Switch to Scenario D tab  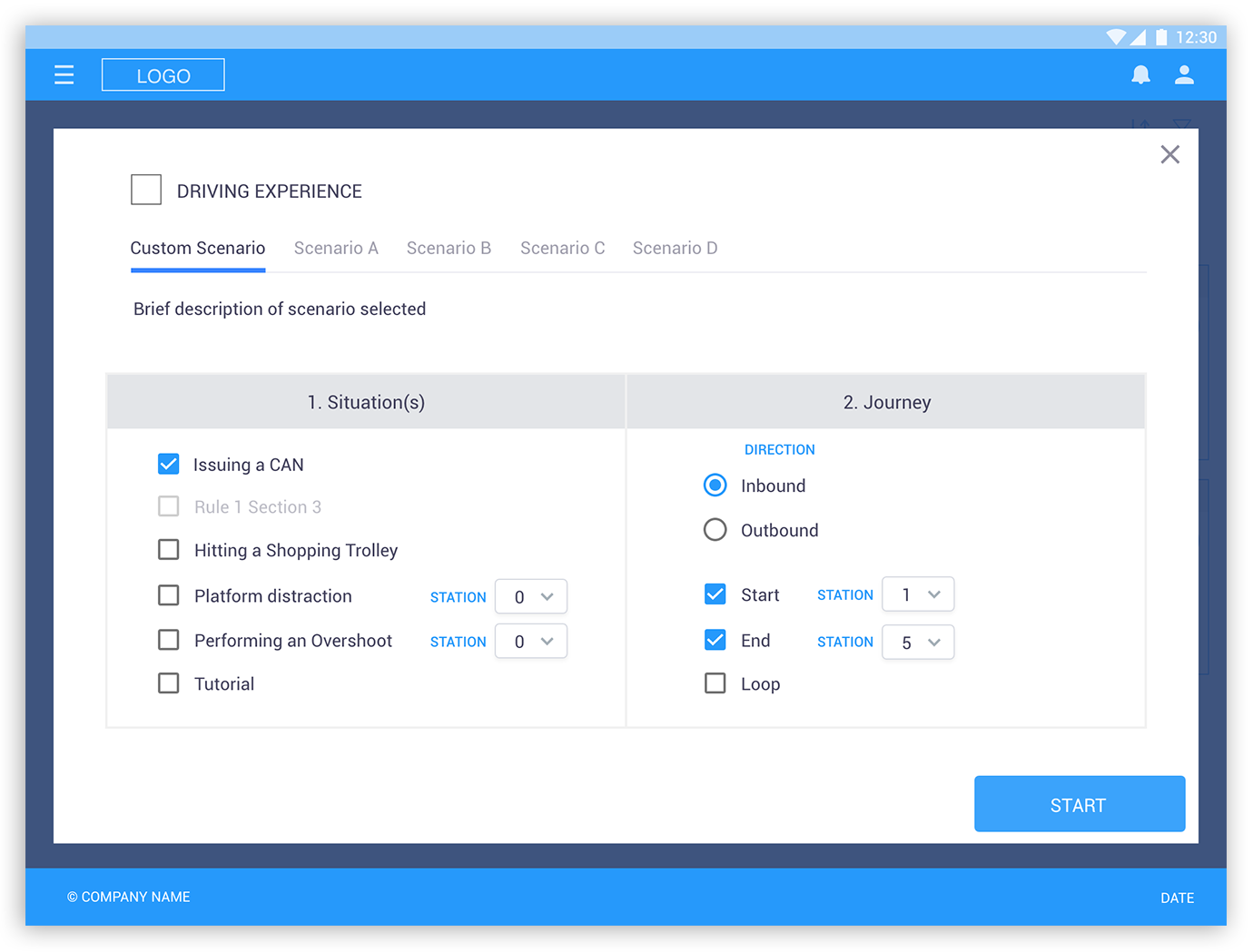click(x=675, y=248)
